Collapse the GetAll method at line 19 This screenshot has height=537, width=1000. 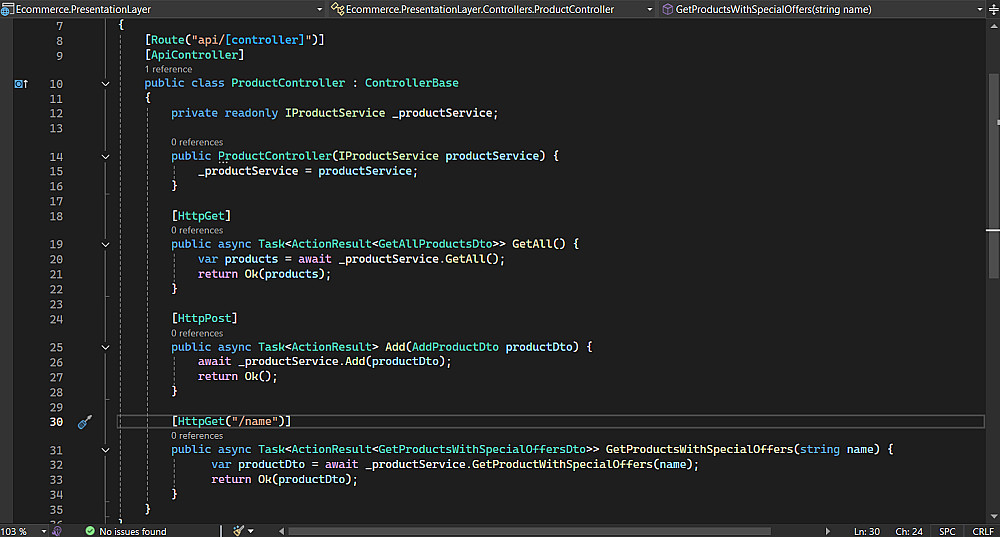coord(105,244)
